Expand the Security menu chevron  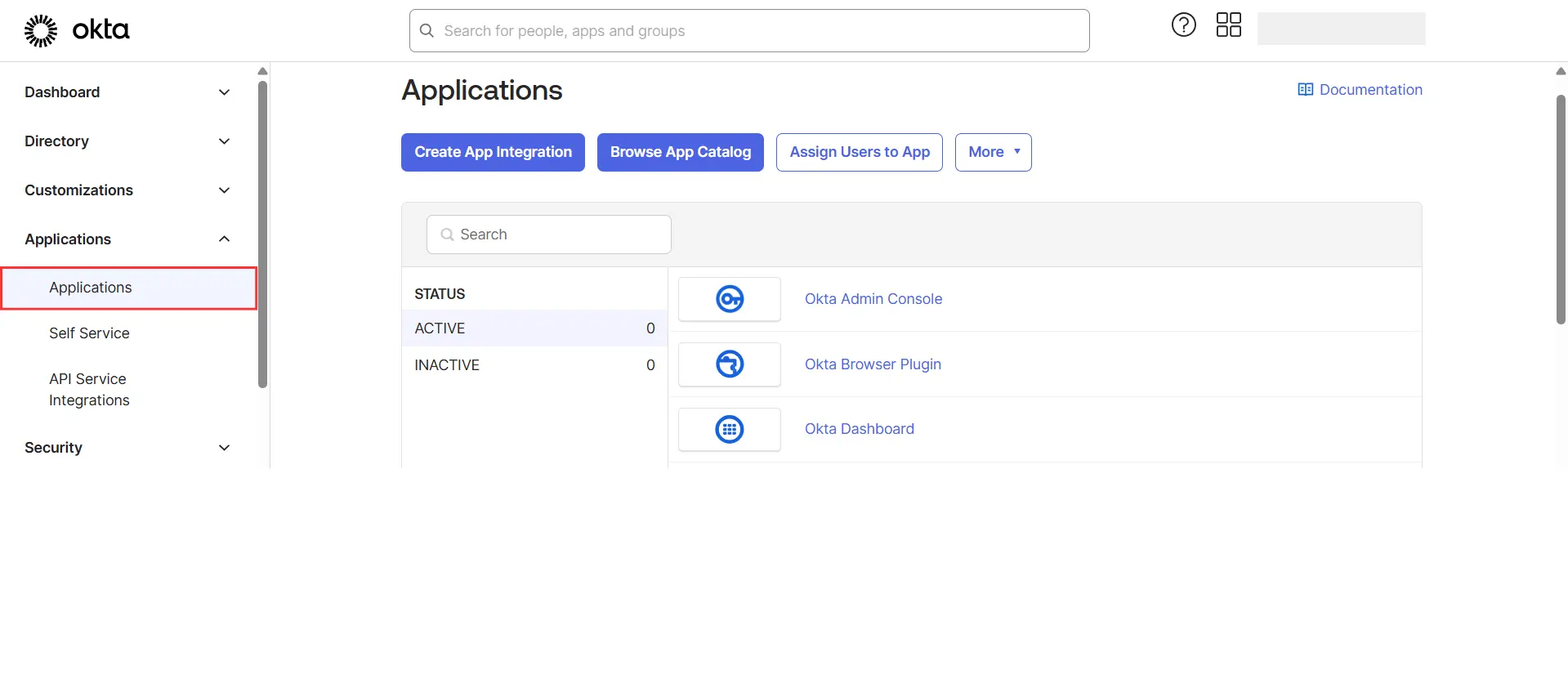(x=224, y=448)
